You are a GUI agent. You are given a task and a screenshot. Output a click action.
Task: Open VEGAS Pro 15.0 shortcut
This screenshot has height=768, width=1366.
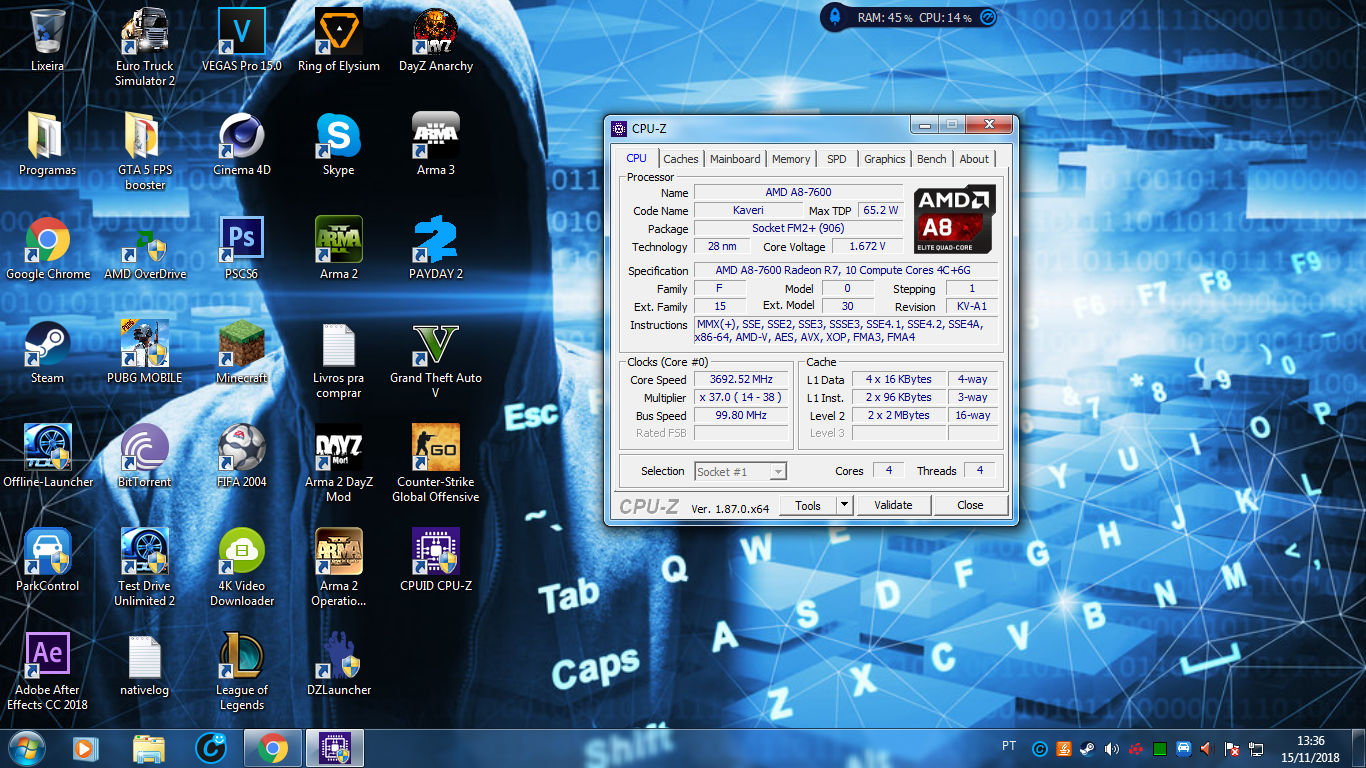click(x=242, y=40)
